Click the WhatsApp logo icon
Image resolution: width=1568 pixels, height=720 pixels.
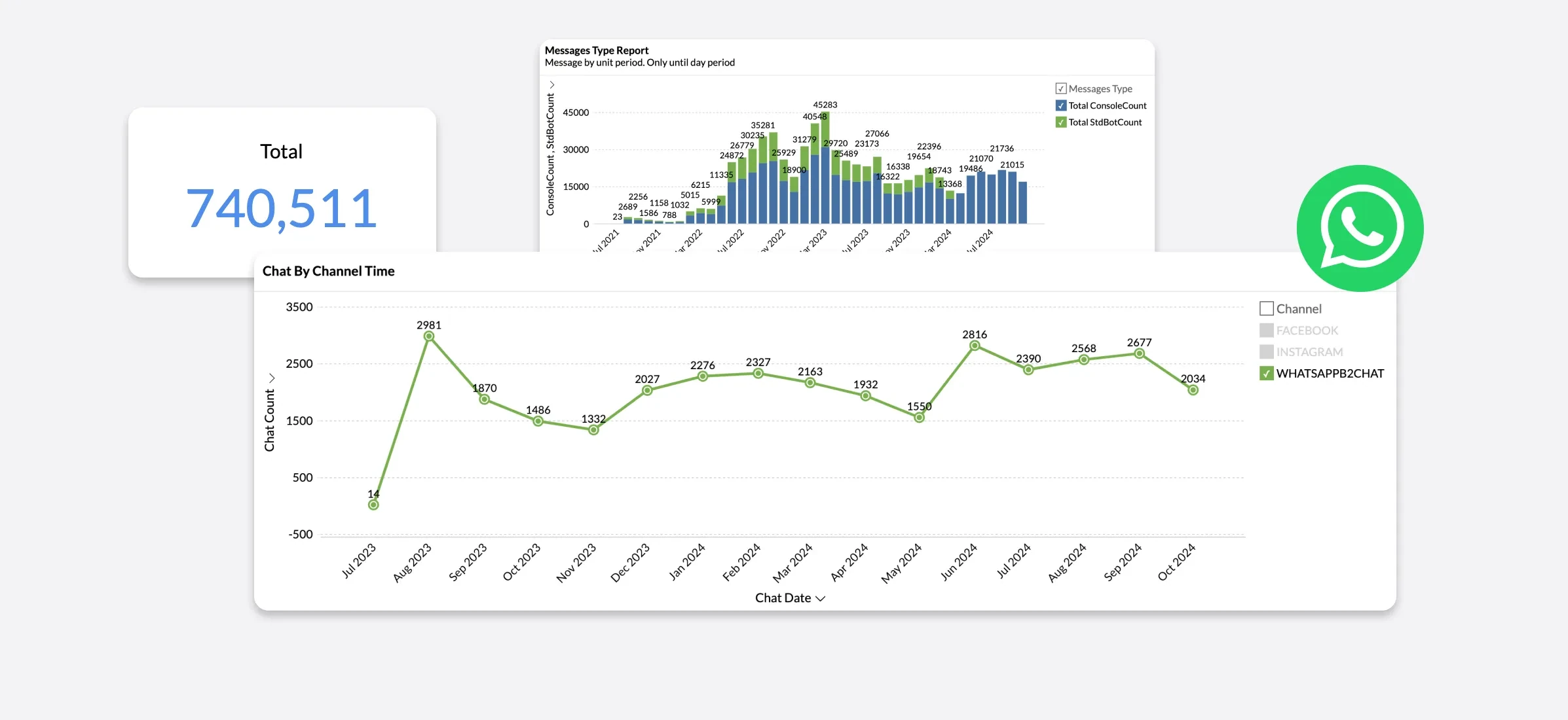(1360, 228)
